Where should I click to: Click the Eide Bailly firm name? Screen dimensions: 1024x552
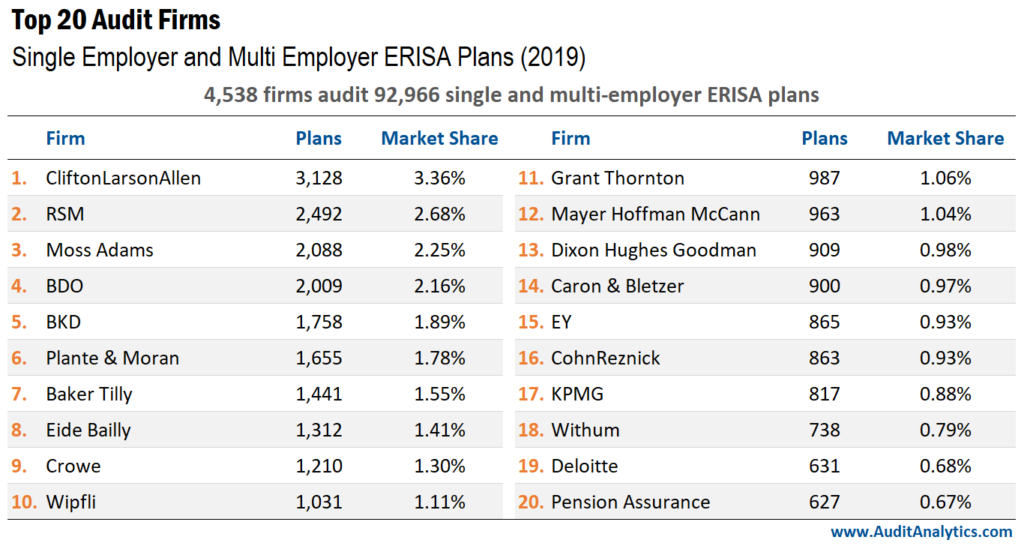(88, 430)
